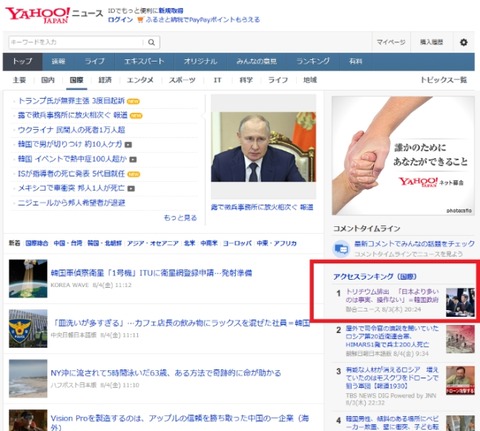This screenshot has width=480, height=431.
Task: Filter news by 中国・台湾 region link
Action: coord(68,243)
